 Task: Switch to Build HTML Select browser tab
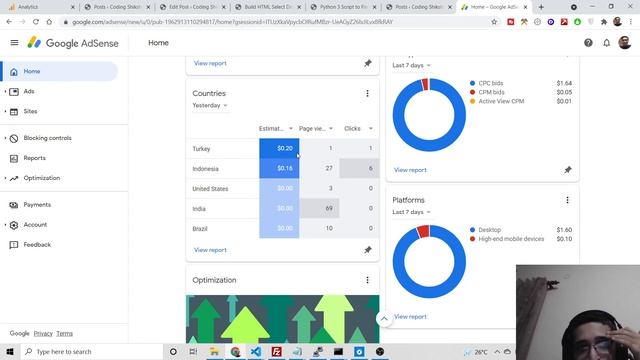click(x=268, y=7)
